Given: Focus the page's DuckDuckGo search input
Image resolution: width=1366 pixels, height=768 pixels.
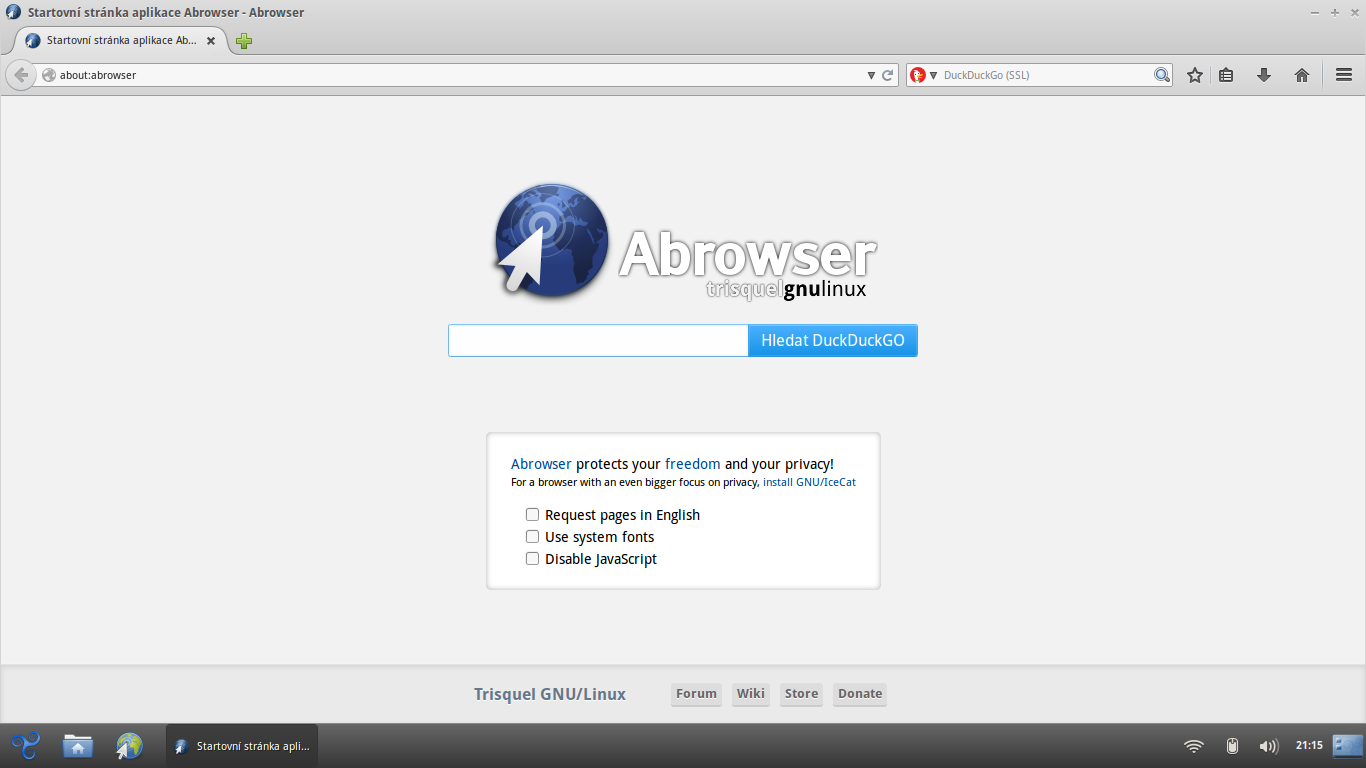Looking at the screenshot, I should coord(598,340).
